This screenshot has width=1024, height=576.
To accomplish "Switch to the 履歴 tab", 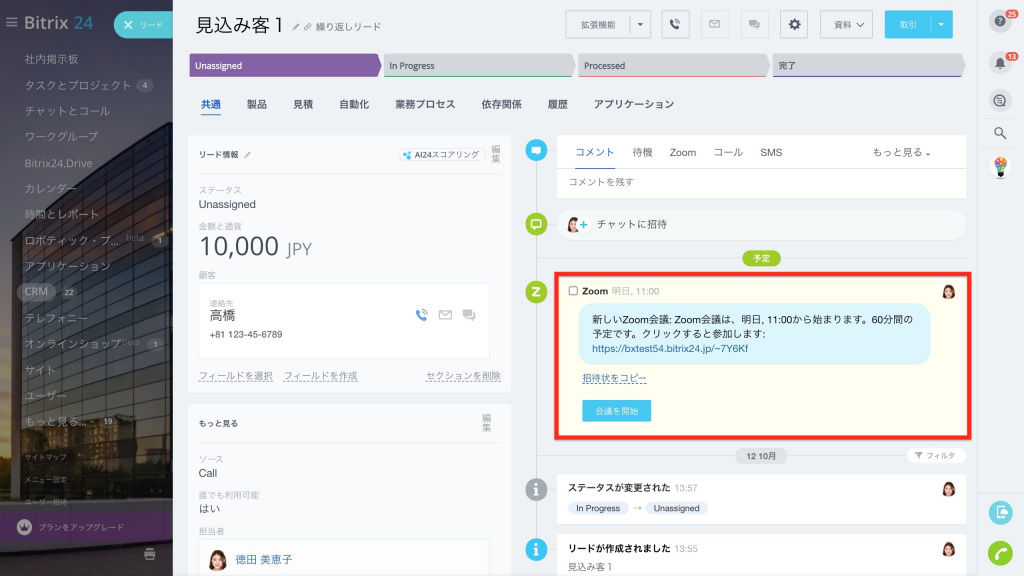I will click(558, 104).
